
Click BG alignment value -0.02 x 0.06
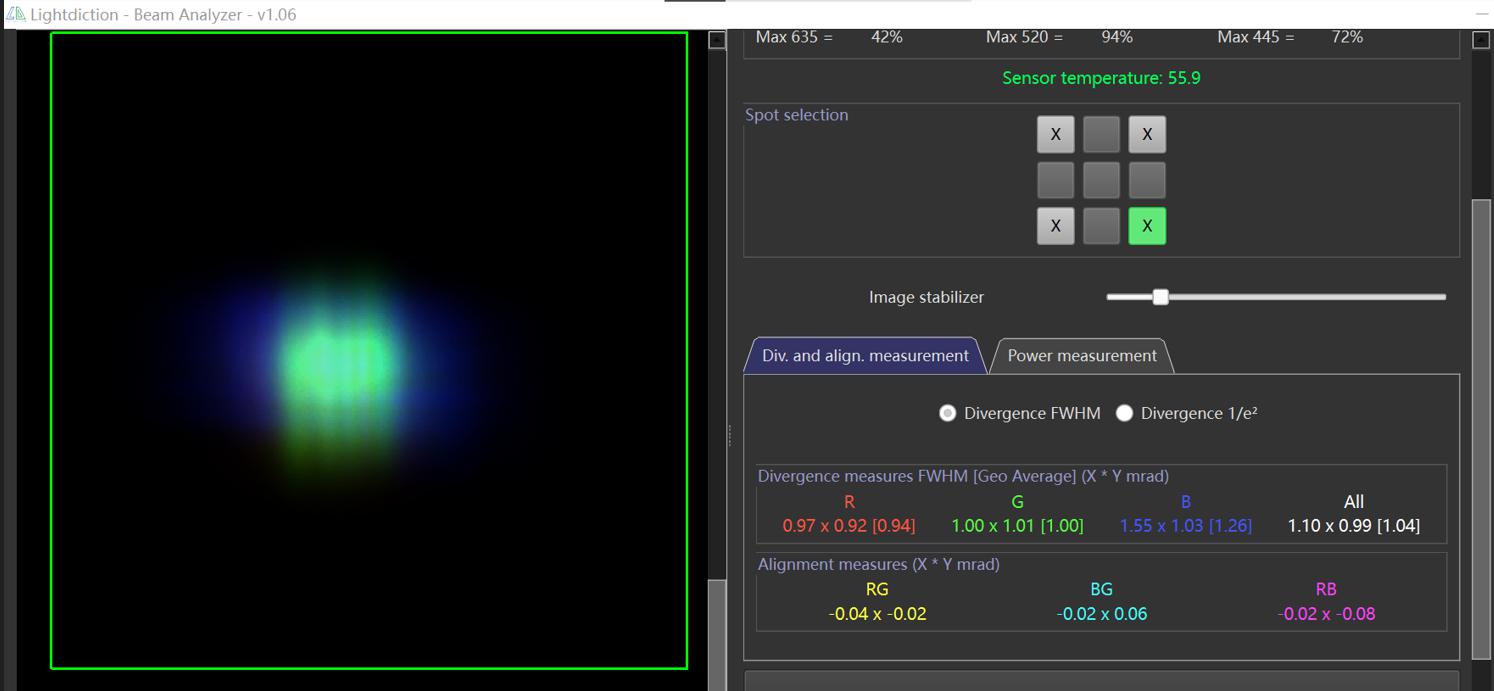[1102, 614]
